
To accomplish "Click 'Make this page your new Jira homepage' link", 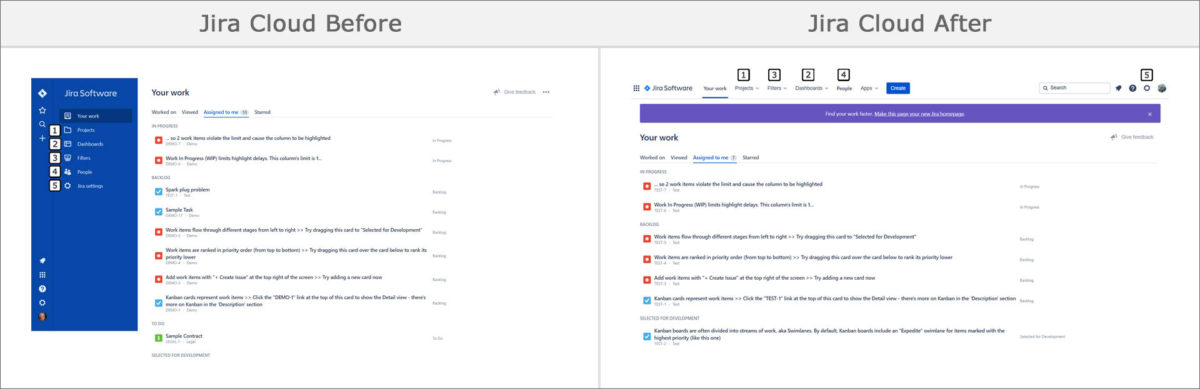I will pos(918,114).
